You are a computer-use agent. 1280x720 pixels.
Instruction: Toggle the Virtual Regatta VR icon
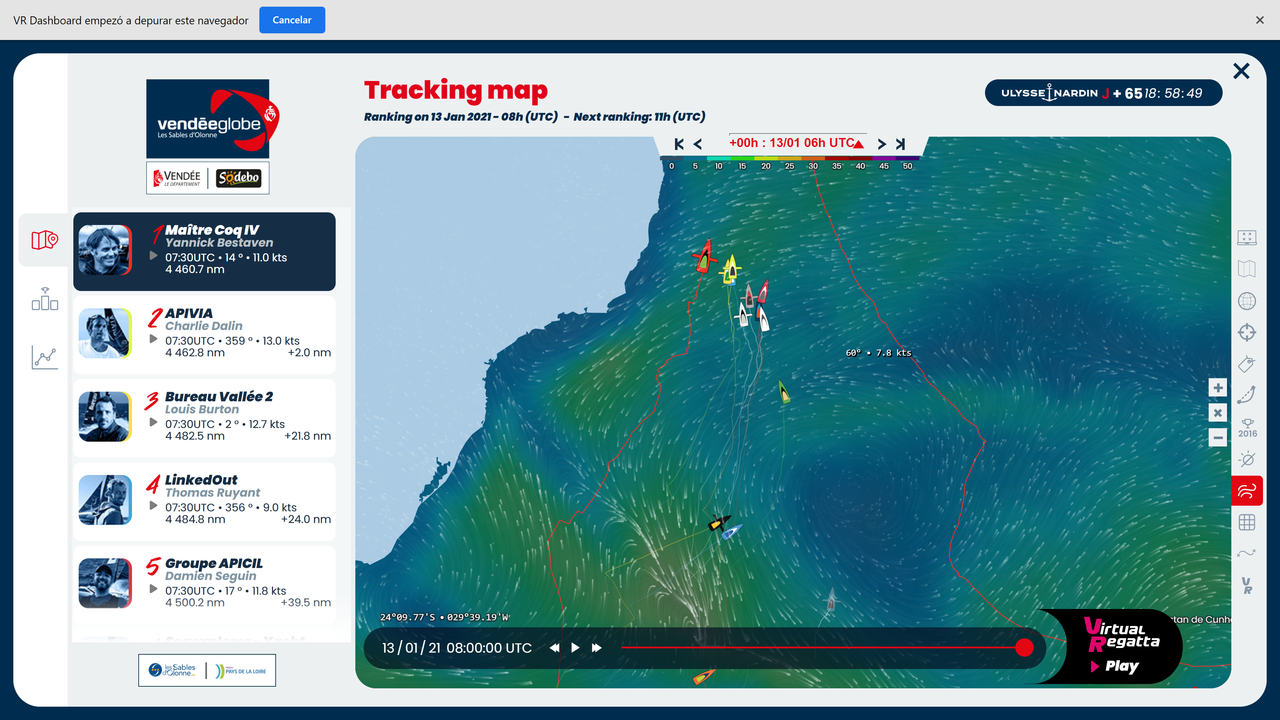tap(1246, 584)
